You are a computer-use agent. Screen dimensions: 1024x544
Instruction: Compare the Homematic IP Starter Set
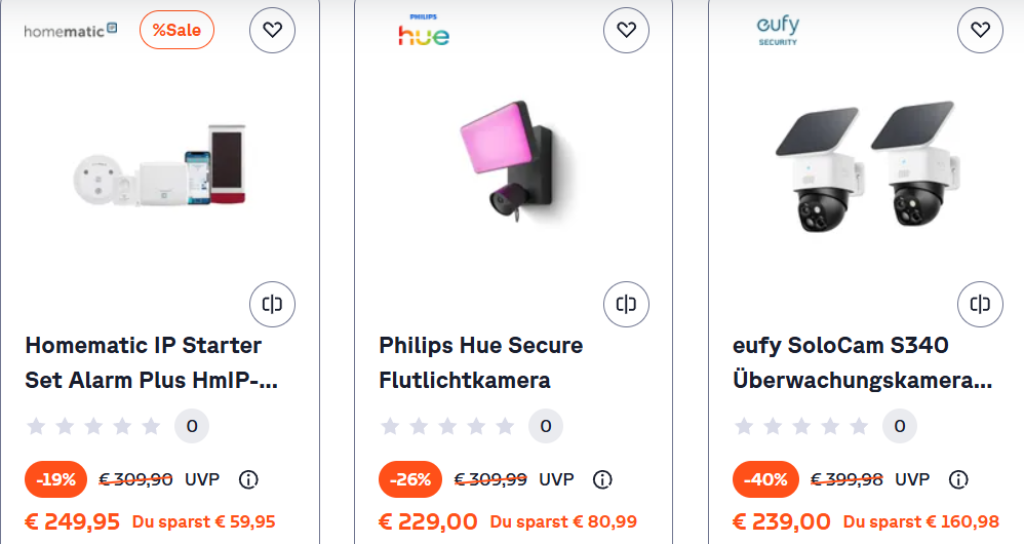tap(272, 304)
